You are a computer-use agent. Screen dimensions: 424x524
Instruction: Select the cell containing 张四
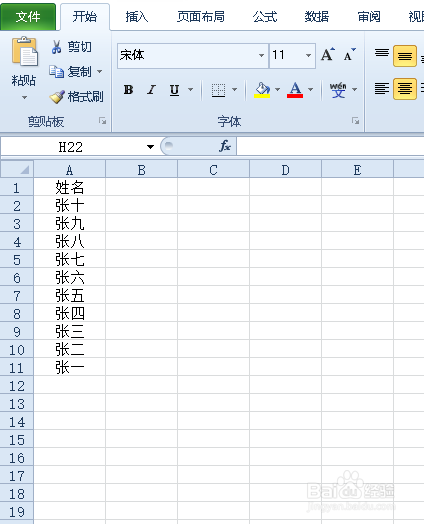(x=69, y=313)
